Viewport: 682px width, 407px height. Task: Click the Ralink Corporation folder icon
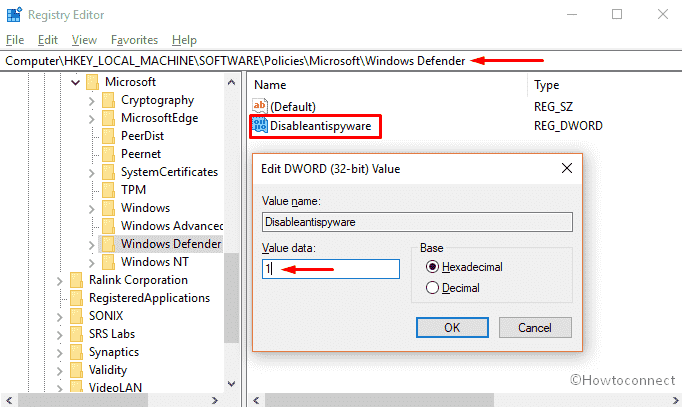(77, 280)
